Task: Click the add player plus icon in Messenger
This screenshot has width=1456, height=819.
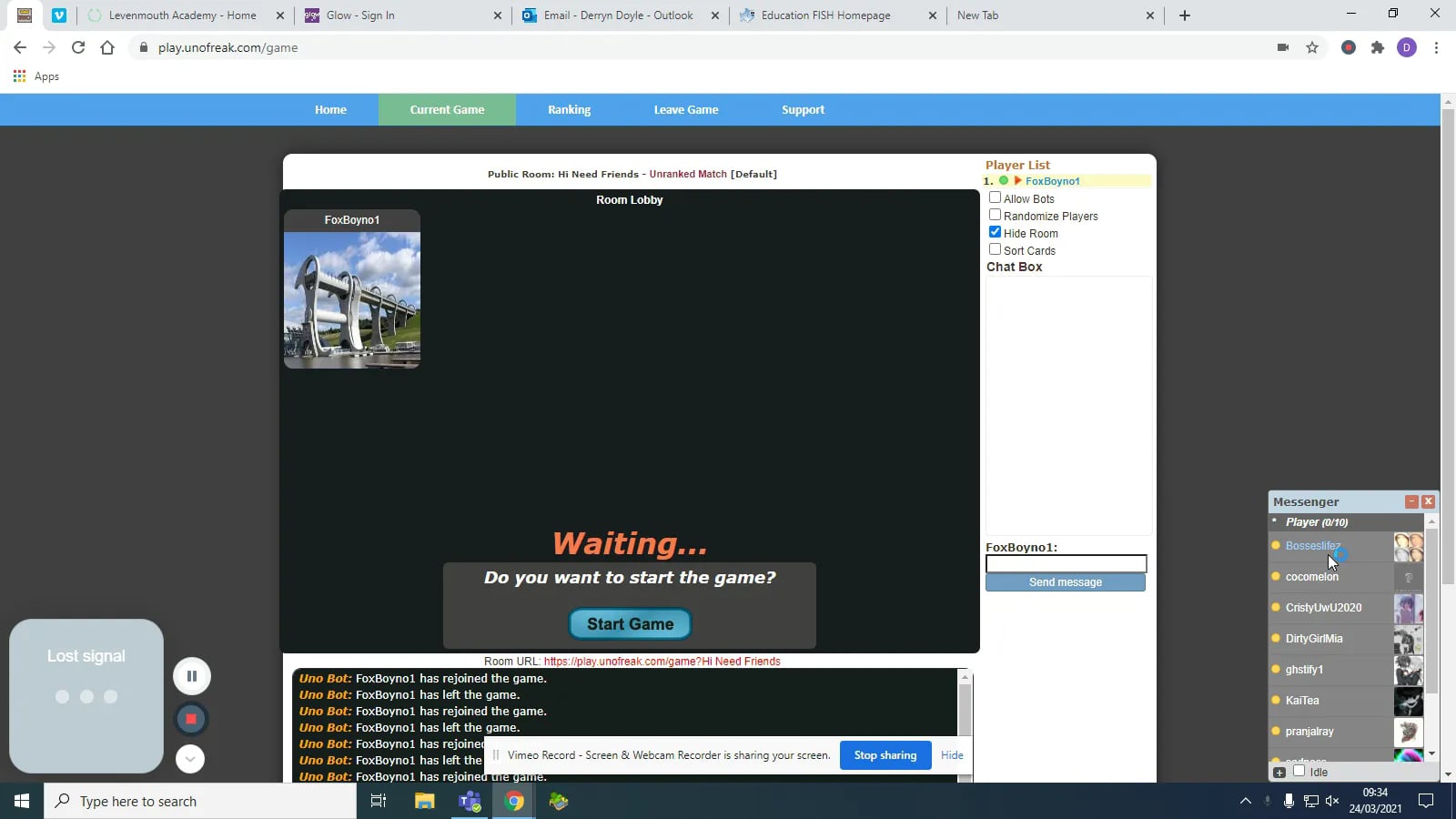Action: (x=1279, y=771)
